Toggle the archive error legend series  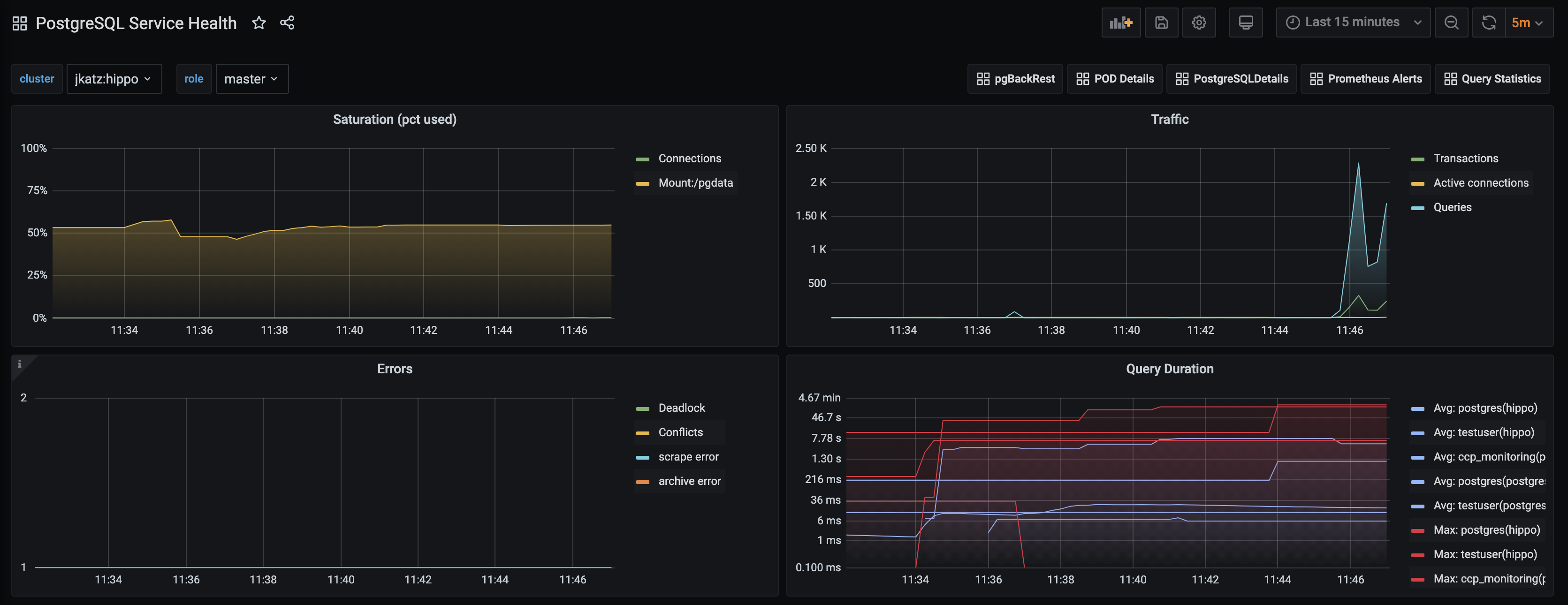(x=689, y=481)
